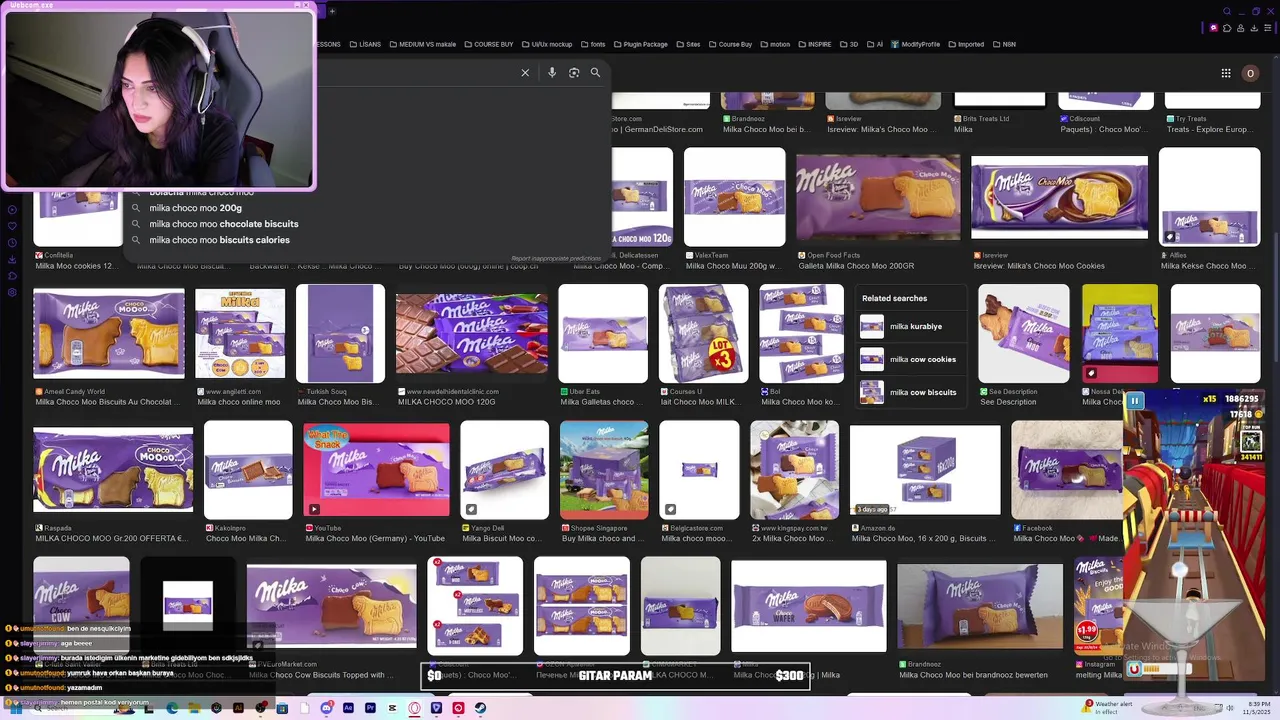Click Report inappropriate predictions link

556,258
